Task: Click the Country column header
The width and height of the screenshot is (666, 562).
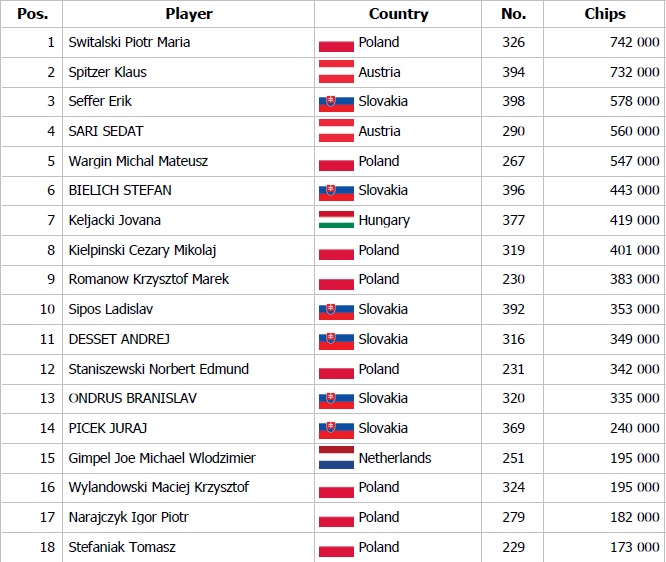Action: click(398, 14)
